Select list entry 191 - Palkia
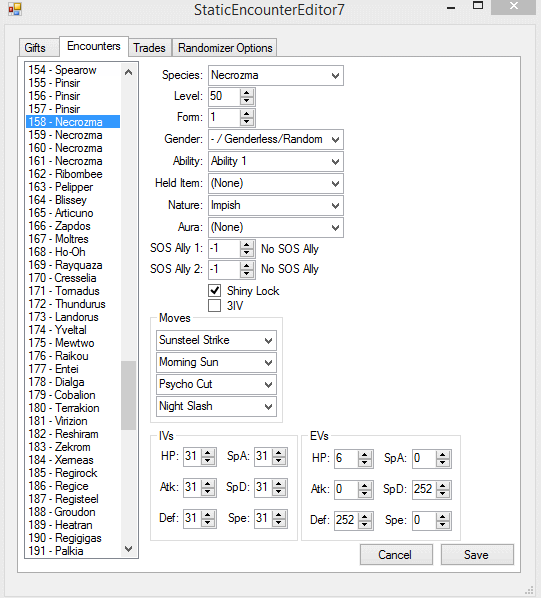The image size is (541, 598). pos(73,551)
